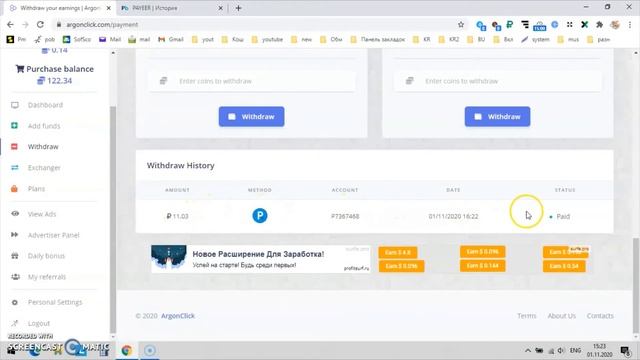Open Add funds in sidebar

pyautogui.click(x=44, y=126)
